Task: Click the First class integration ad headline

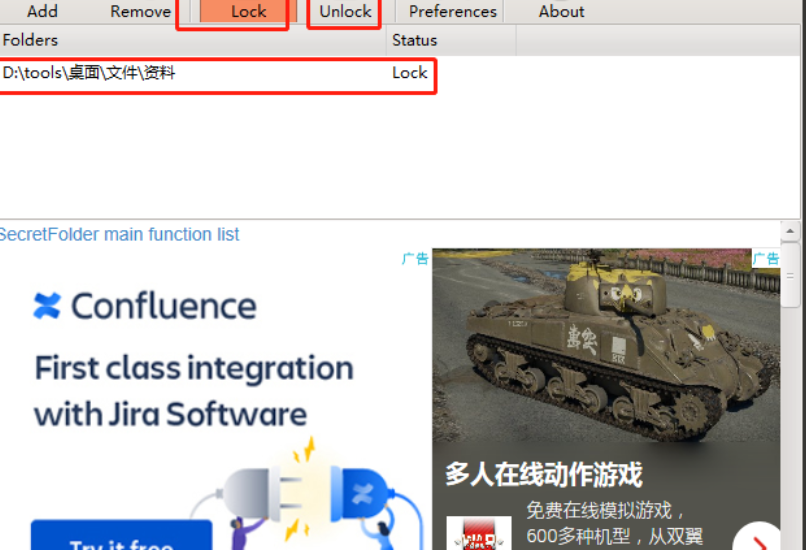Action: [194, 391]
